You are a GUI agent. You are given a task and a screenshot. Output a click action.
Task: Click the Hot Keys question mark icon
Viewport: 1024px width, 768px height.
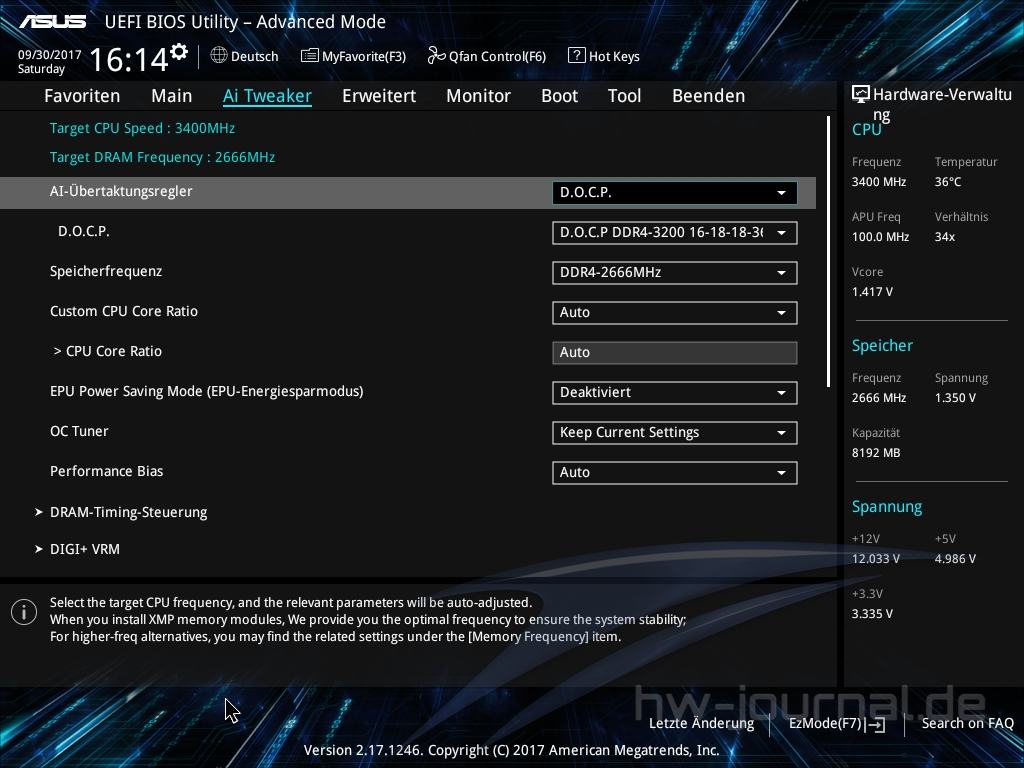[x=577, y=56]
